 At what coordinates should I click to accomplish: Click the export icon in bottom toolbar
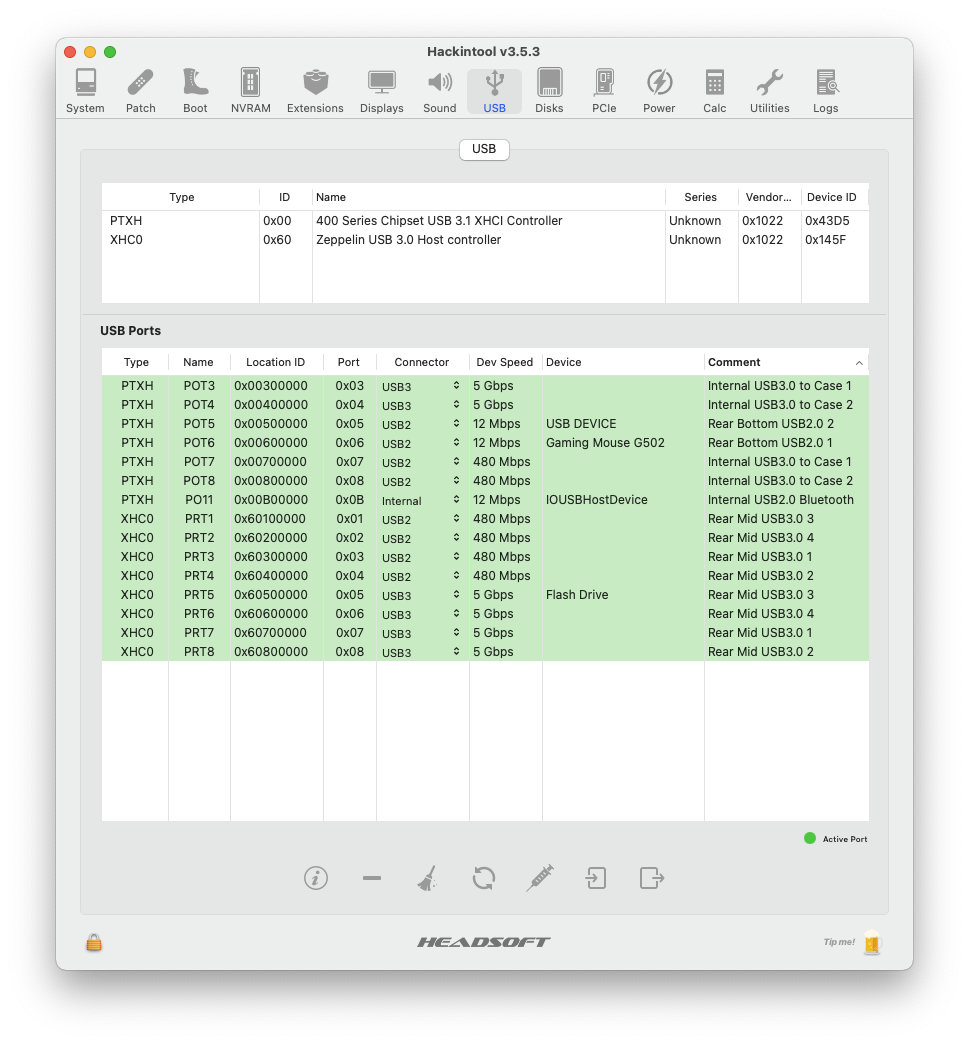pos(652,878)
